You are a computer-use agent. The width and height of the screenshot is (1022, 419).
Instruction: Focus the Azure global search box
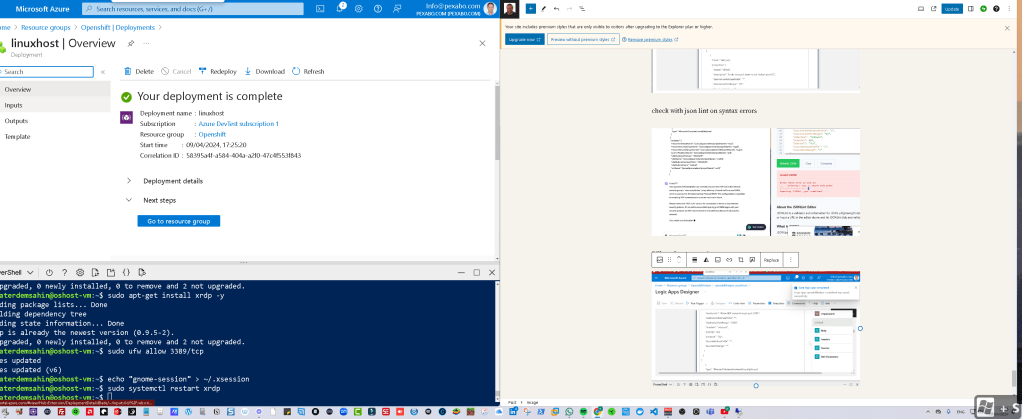pyautogui.click(x=193, y=9)
